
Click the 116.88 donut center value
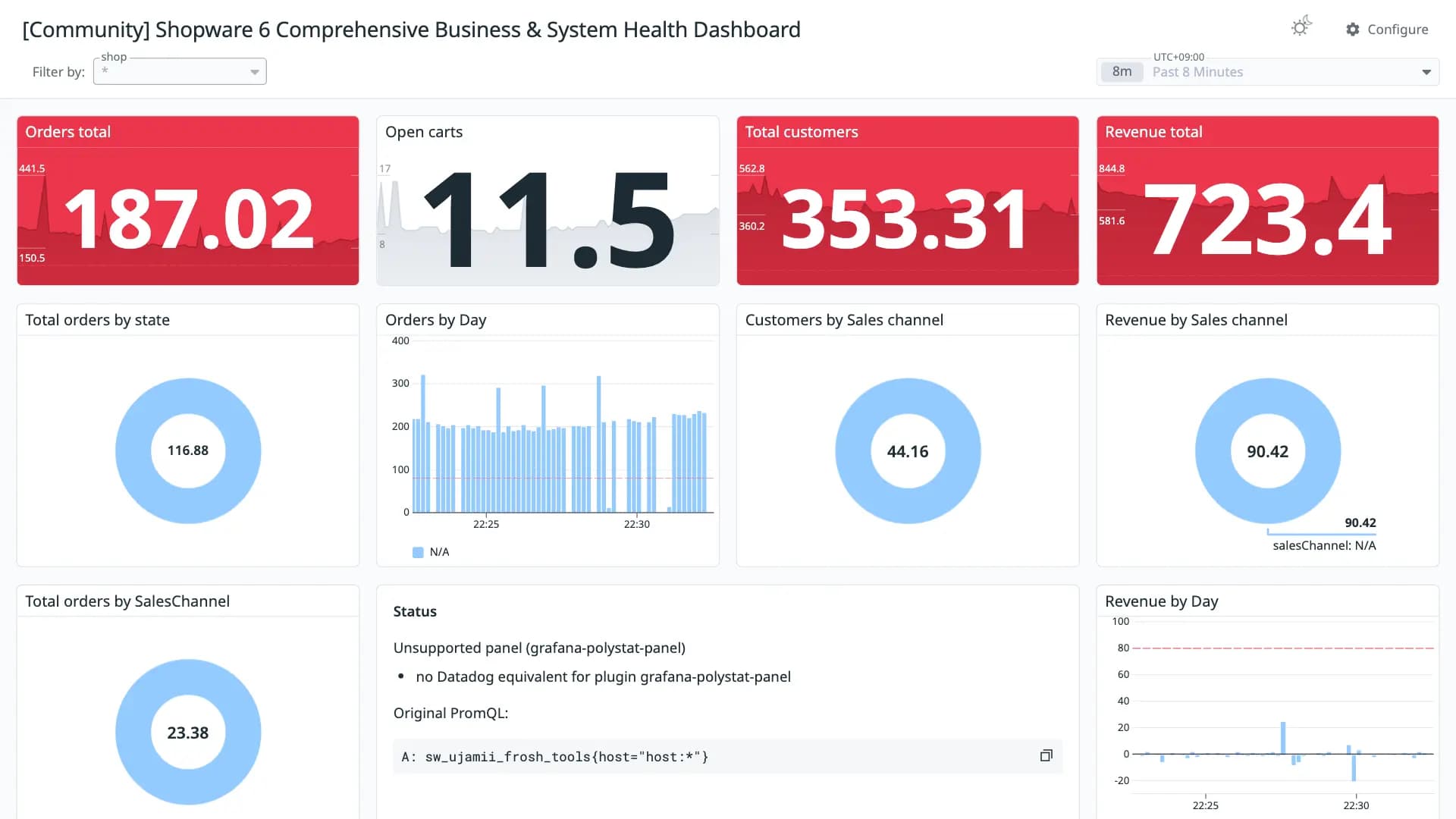(188, 450)
